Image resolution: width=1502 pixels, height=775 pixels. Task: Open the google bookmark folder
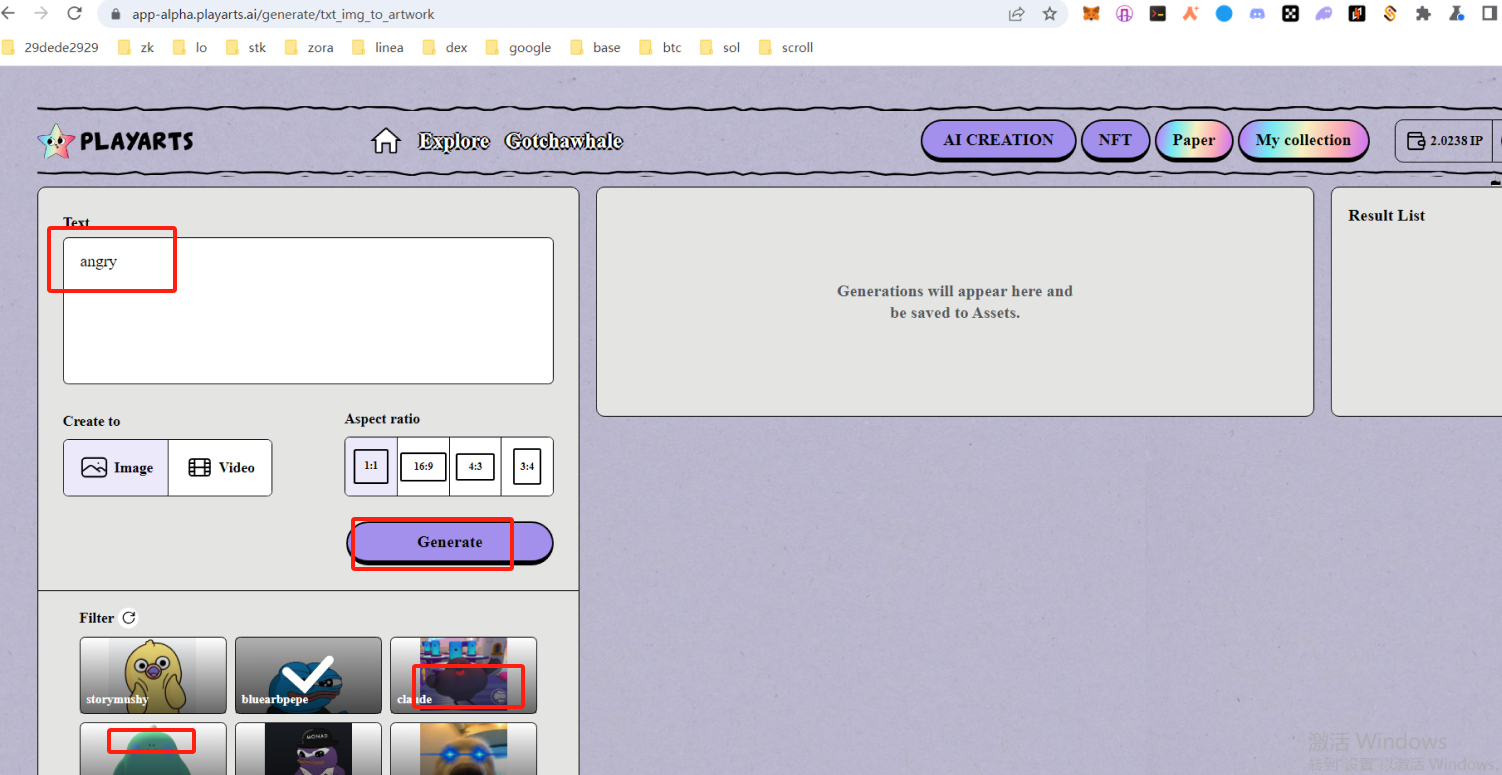point(519,47)
